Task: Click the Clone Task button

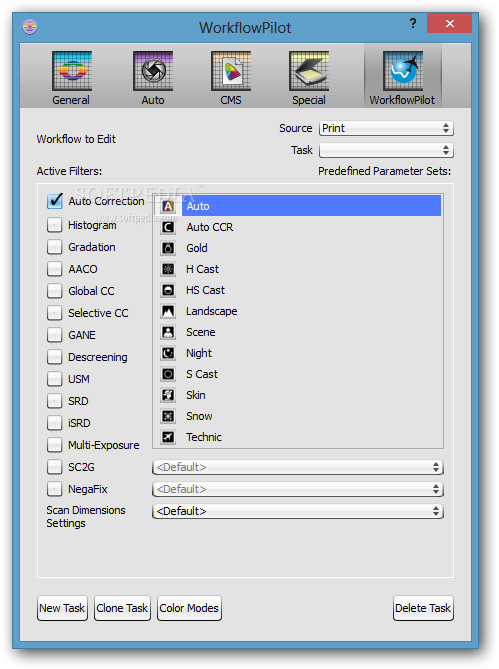Action: pos(122,608)
